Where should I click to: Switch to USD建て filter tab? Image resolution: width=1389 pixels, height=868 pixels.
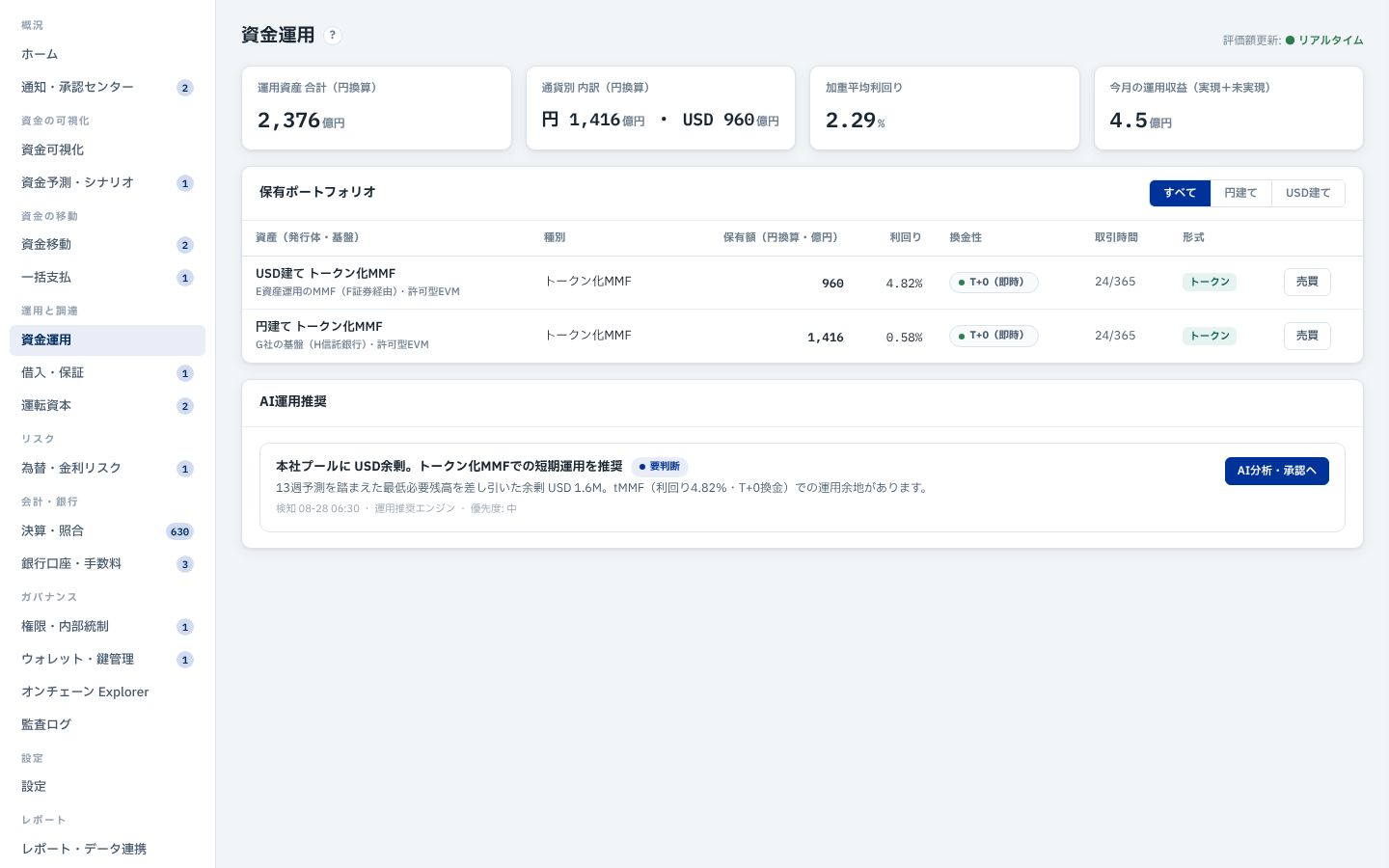click(1308, 193)
